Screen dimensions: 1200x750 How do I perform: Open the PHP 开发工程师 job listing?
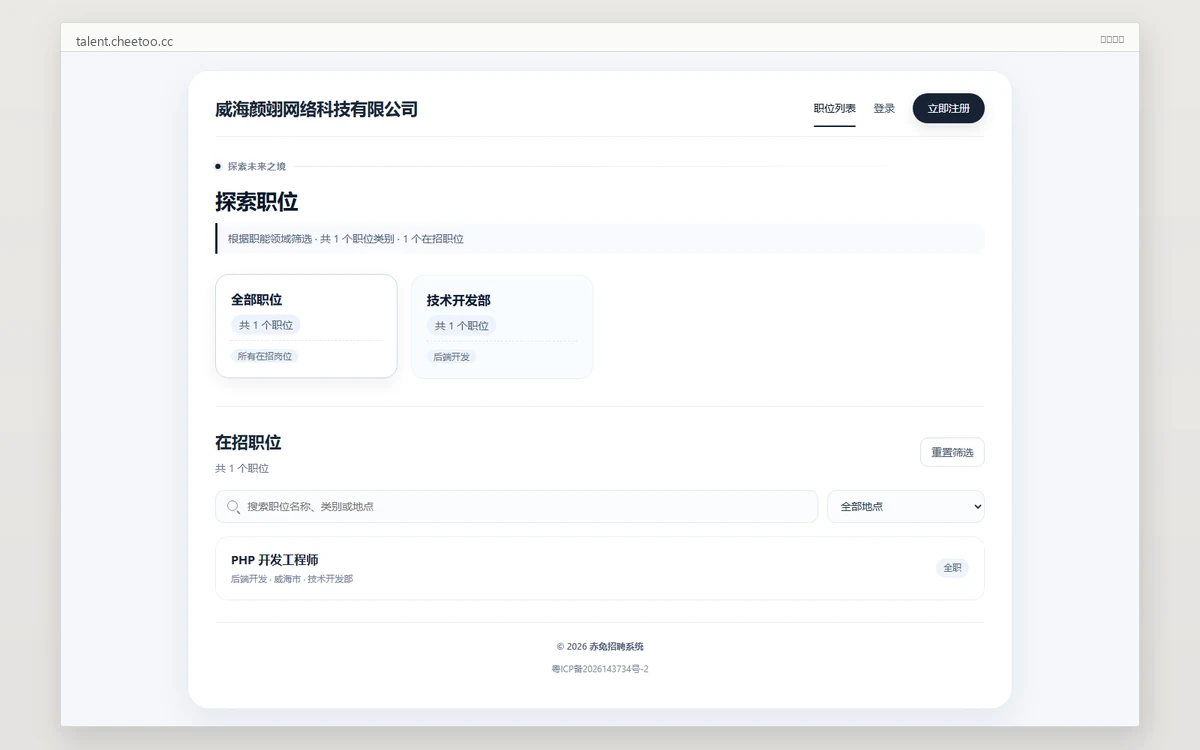[600, 568]
